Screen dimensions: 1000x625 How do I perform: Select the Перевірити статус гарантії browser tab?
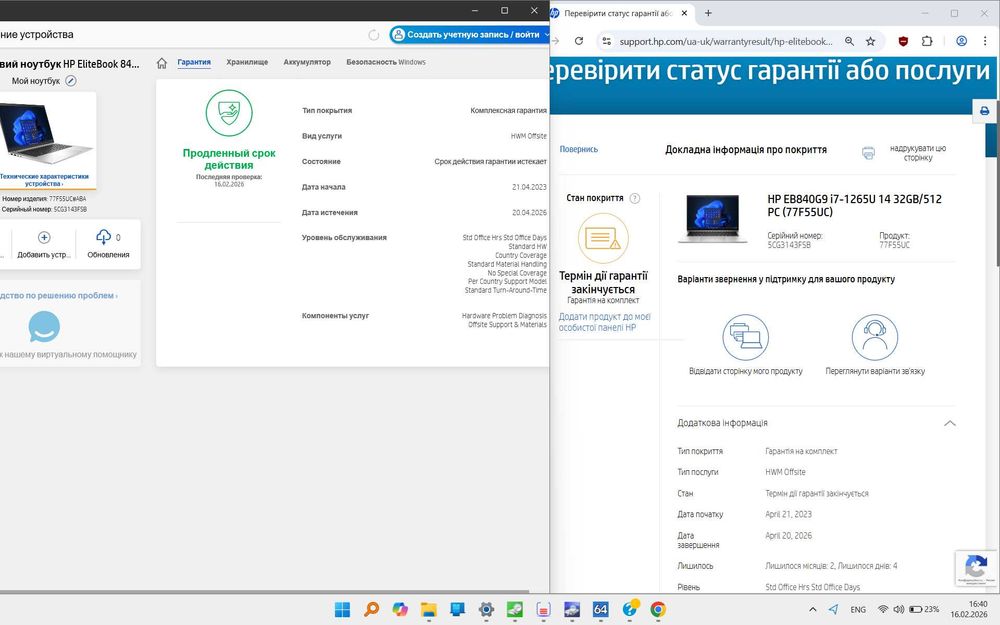[x=617, y=13]
